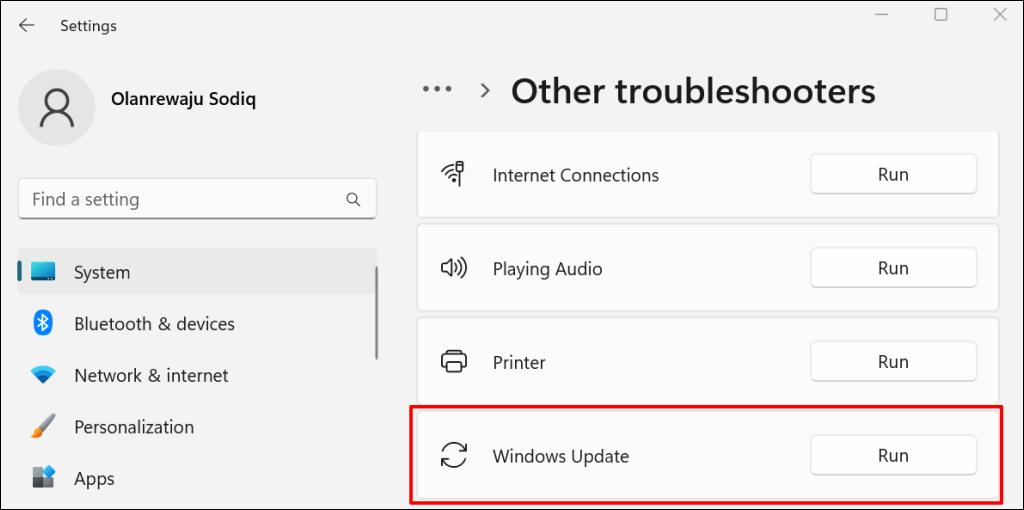Click the Apps sidebar icon
The image size is (1024, 510).
coord(43,478)
